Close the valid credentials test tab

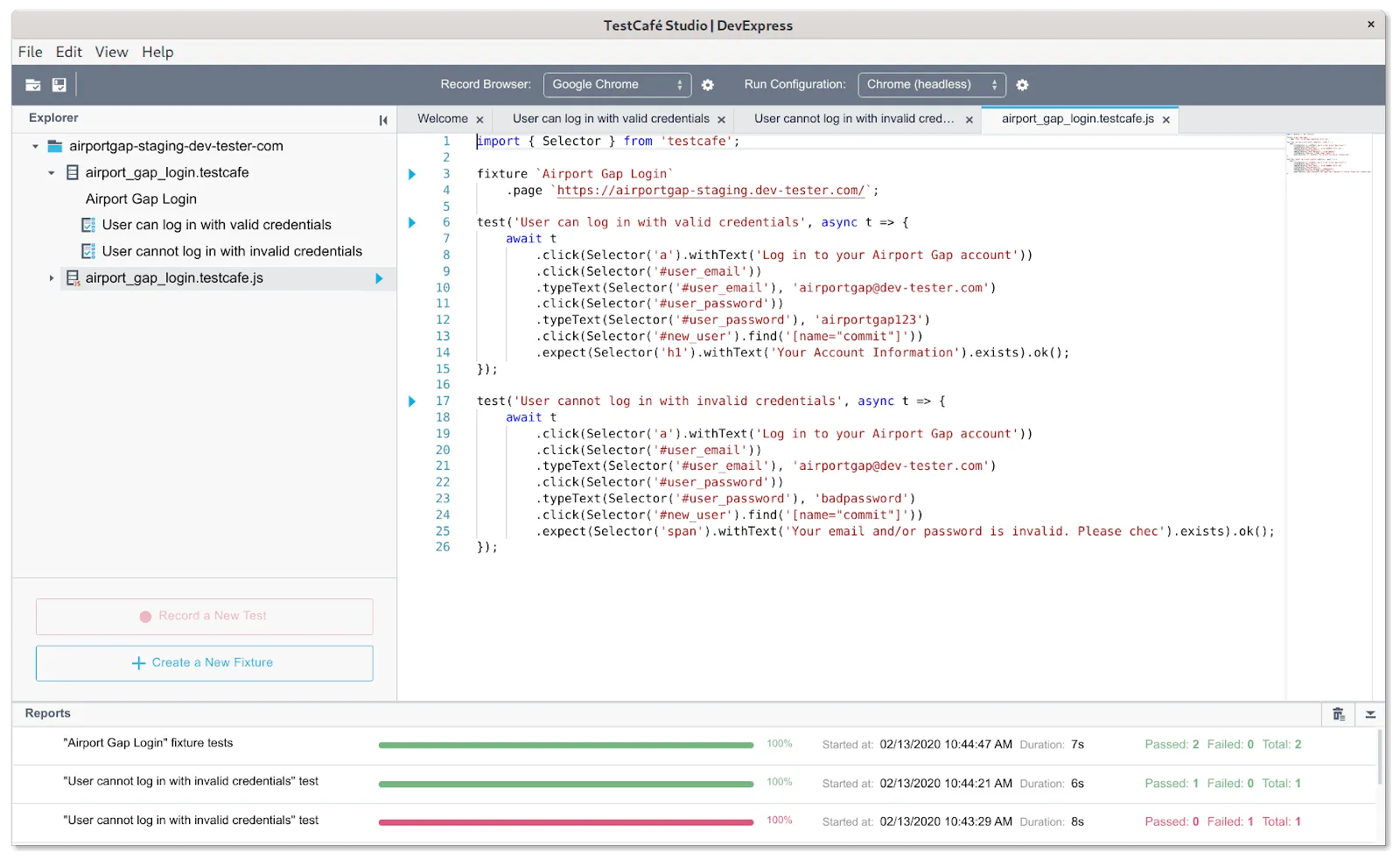pos(721,120)
